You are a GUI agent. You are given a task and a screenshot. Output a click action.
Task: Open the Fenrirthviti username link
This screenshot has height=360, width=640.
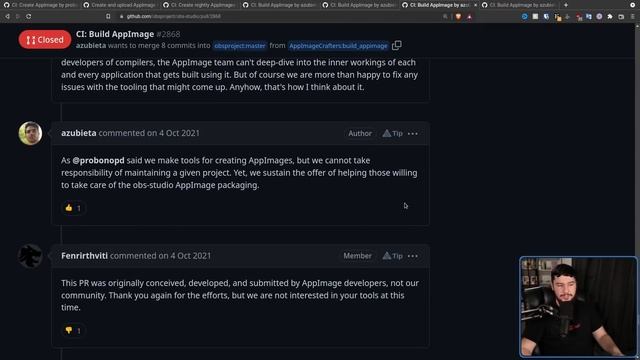click(x=84, y=256)
